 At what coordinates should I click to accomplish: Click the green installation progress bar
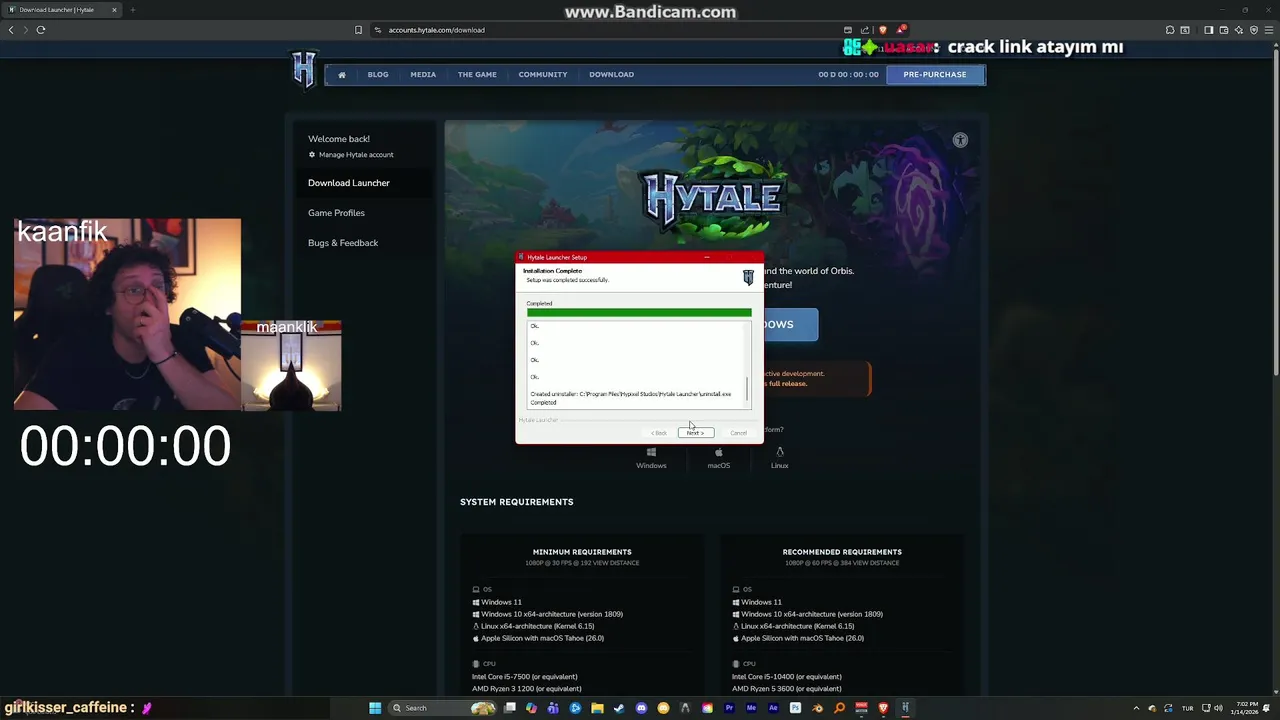pos(639,313)
